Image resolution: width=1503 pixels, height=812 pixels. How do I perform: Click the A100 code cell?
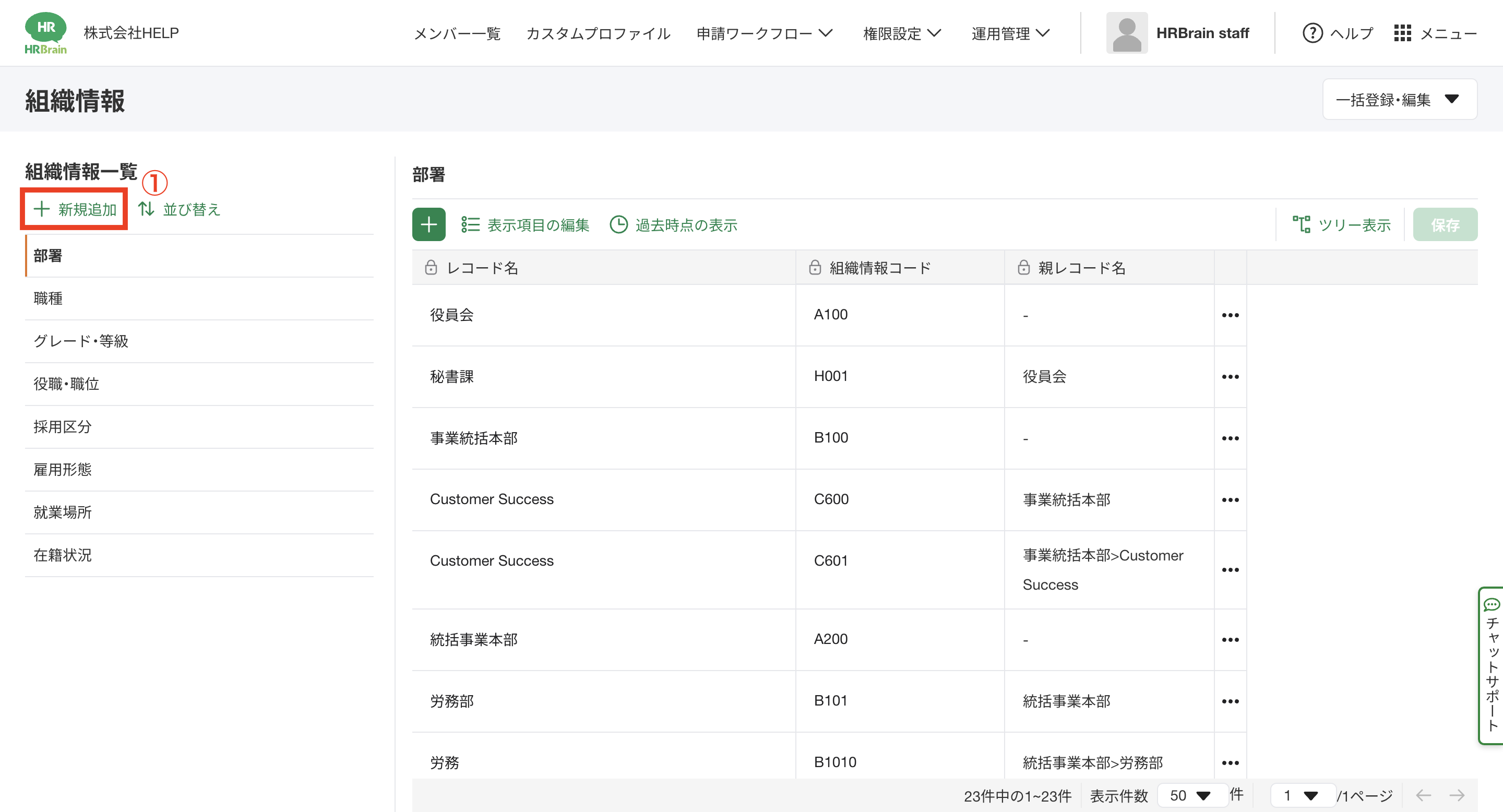pyautogui.click(x=900, y=315)
